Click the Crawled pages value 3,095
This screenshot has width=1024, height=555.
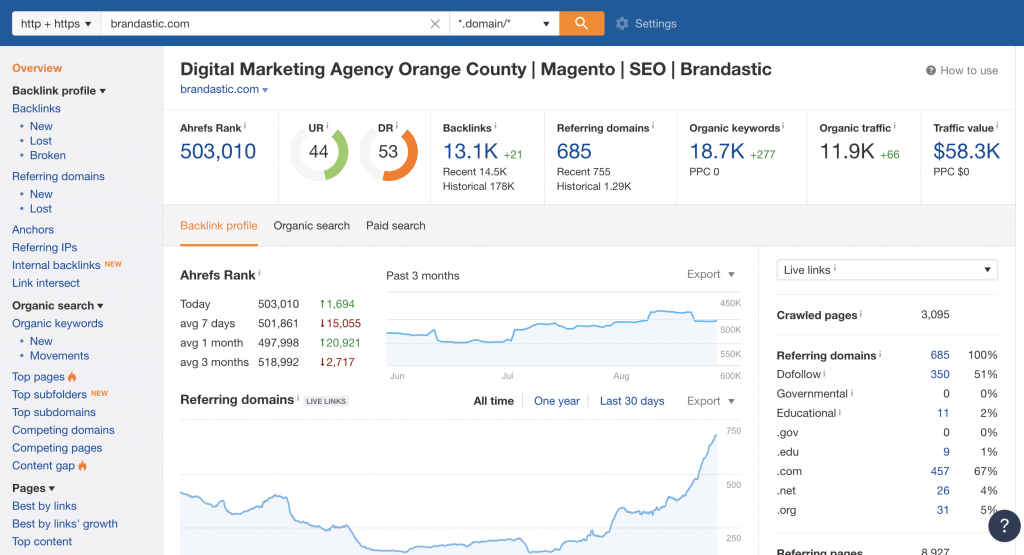[x=935, y=315]
